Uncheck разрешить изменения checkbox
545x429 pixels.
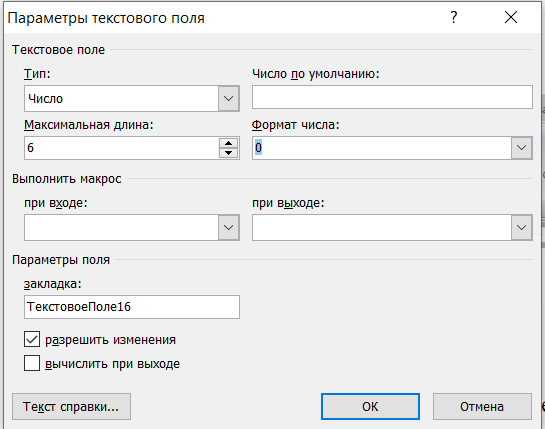32,339
